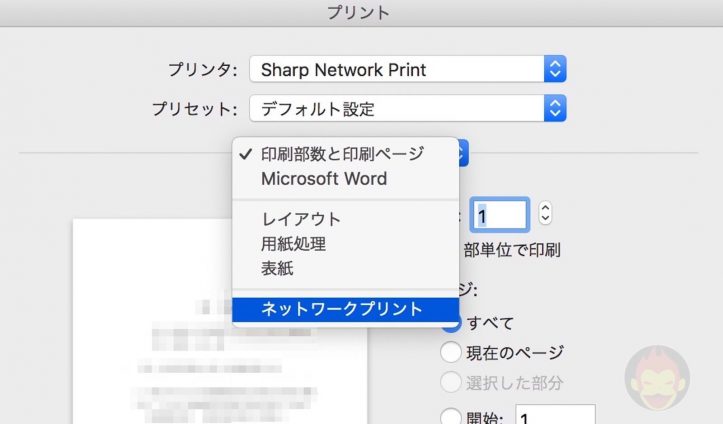Choose Microsoft Word in the popup menu
Screen dimensions: 723x424
coord(345,179)
